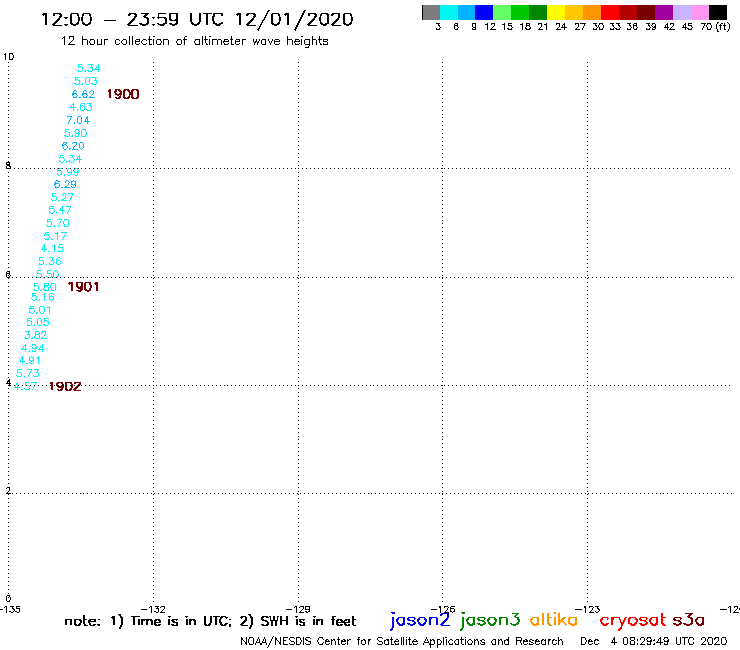Image resolution: width=740 pixels, height=650 pixels.
Task: Click the 5.50 value on the track
Action: [x=48, y=274]
